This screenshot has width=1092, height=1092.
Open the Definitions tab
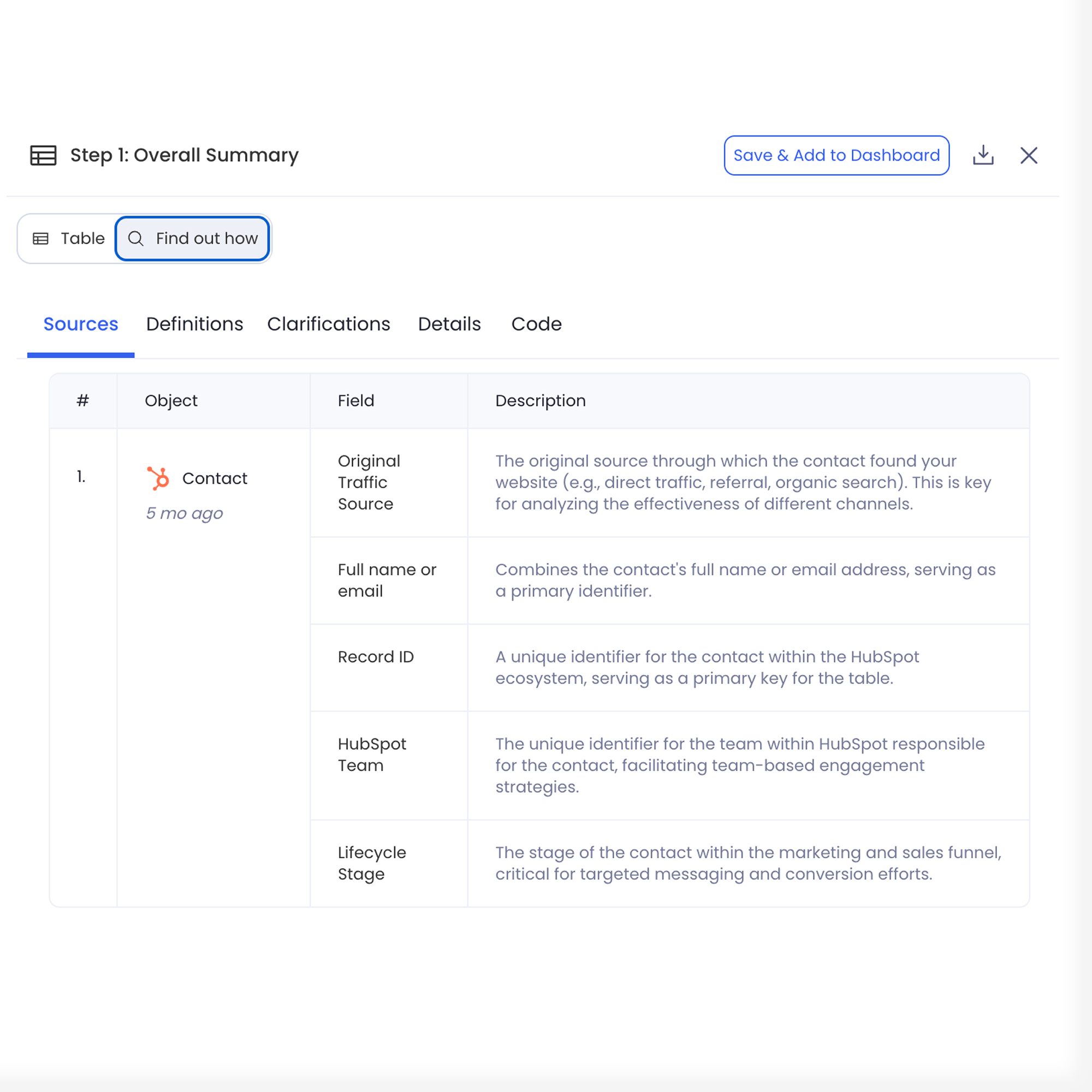tap(194, 324)
